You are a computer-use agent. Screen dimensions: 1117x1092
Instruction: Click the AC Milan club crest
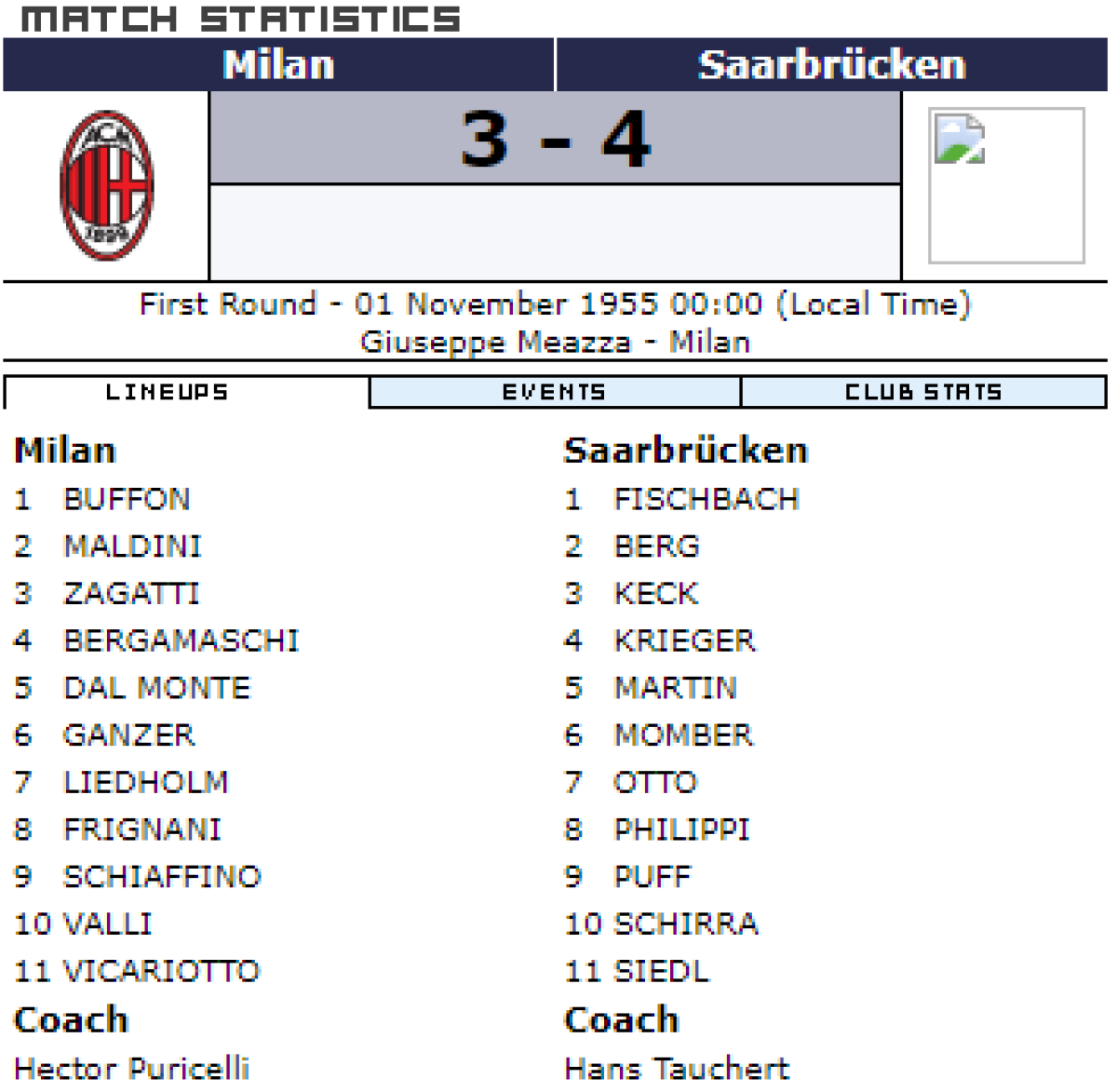pos(106,185)
